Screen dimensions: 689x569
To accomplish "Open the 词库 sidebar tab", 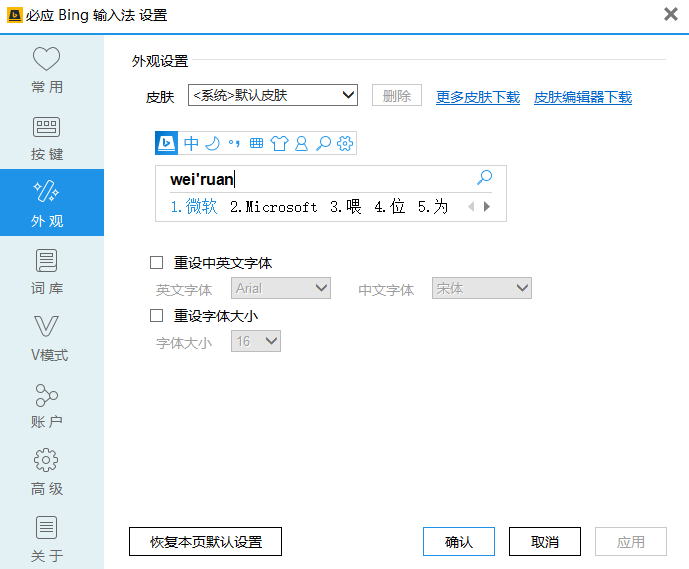I will (x=47, y=271).
